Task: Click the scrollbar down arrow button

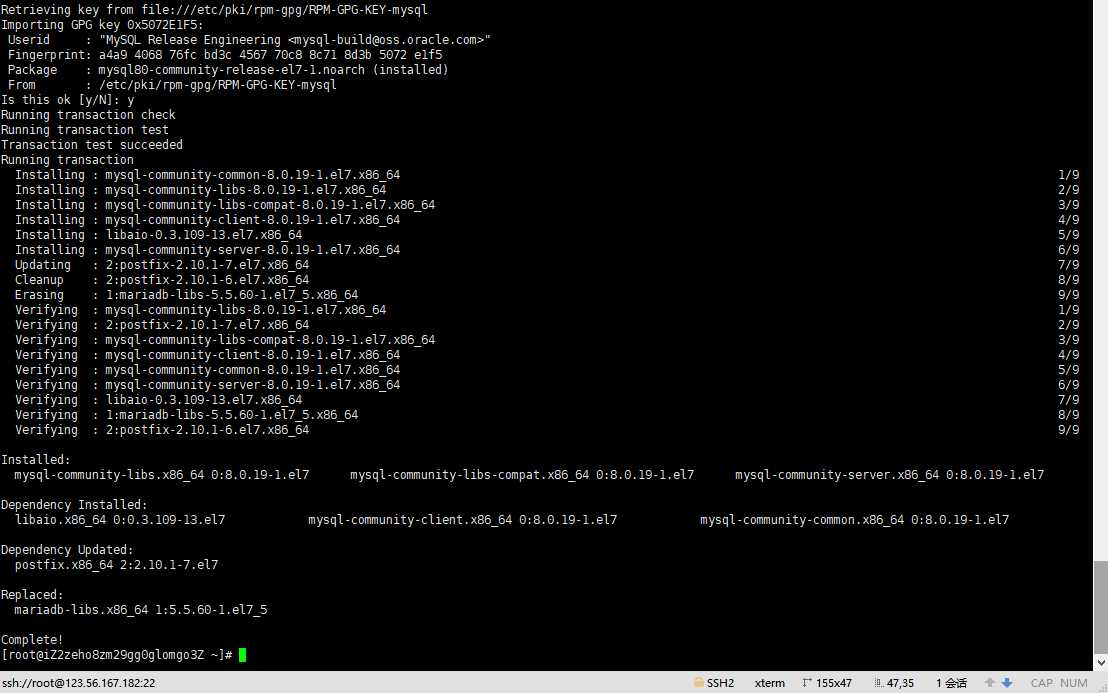Action: (x=1101, y=663)
